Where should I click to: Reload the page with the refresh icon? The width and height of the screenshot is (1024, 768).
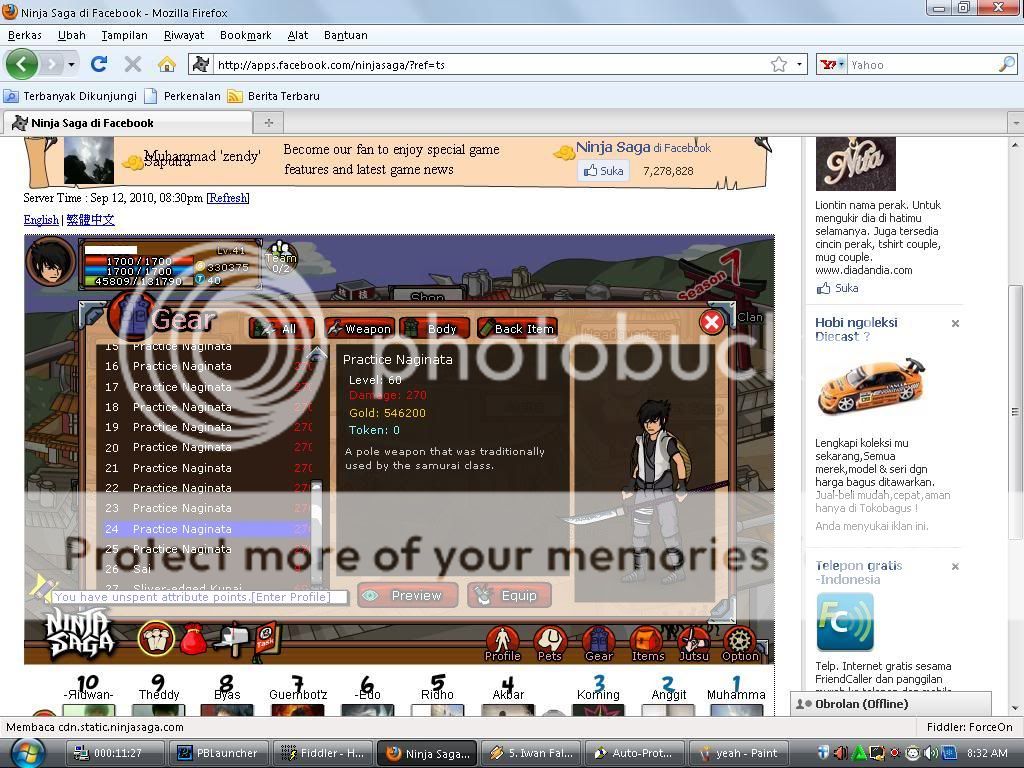tap(99, 64)
